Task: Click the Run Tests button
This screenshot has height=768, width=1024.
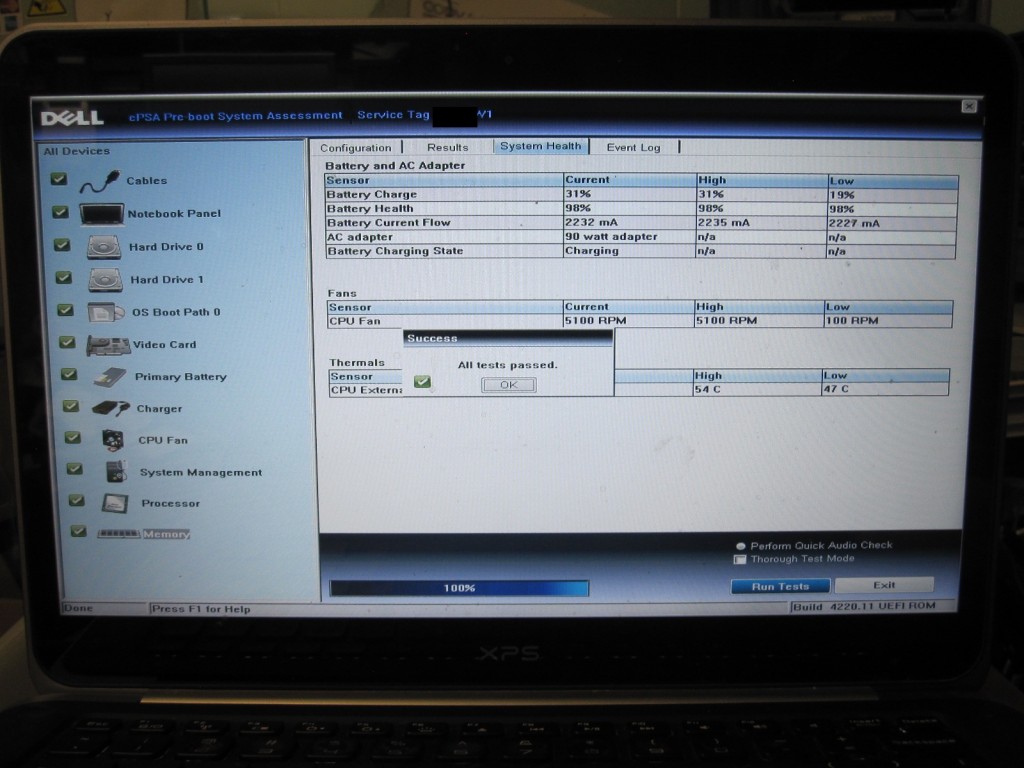Action: click(x=780, y=586)
